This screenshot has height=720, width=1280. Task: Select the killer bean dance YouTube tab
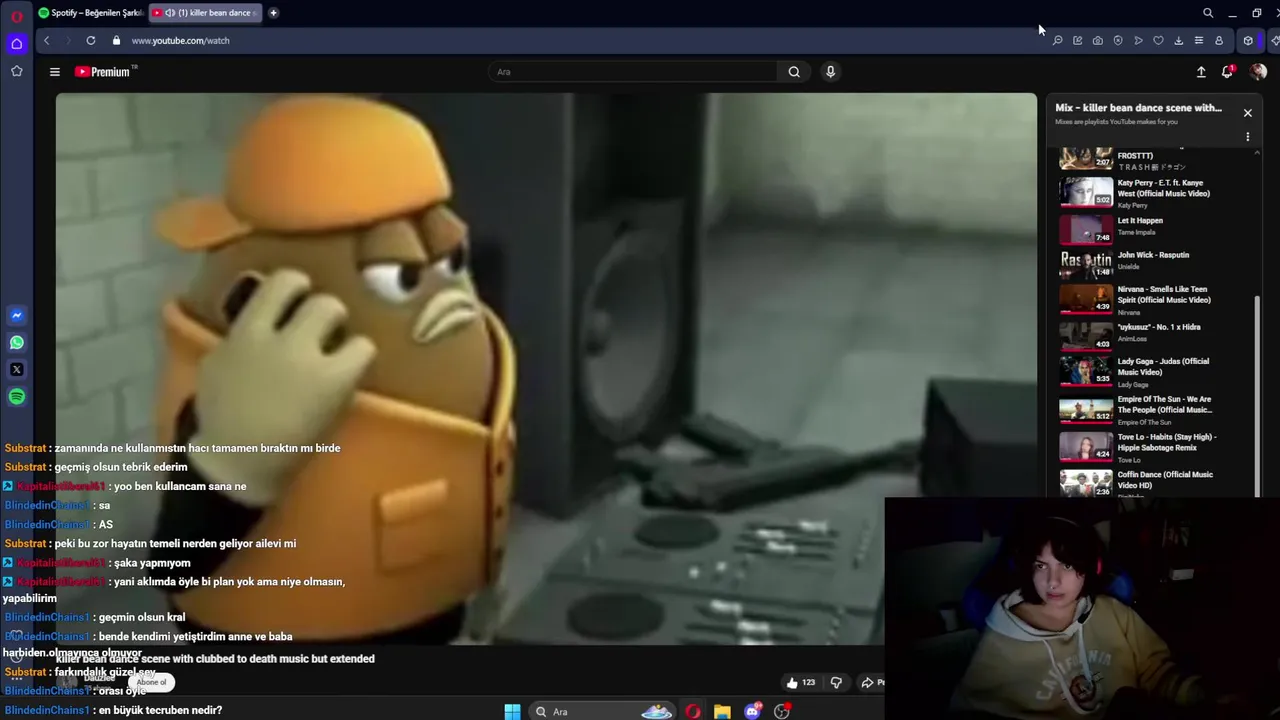coord(205,13)
